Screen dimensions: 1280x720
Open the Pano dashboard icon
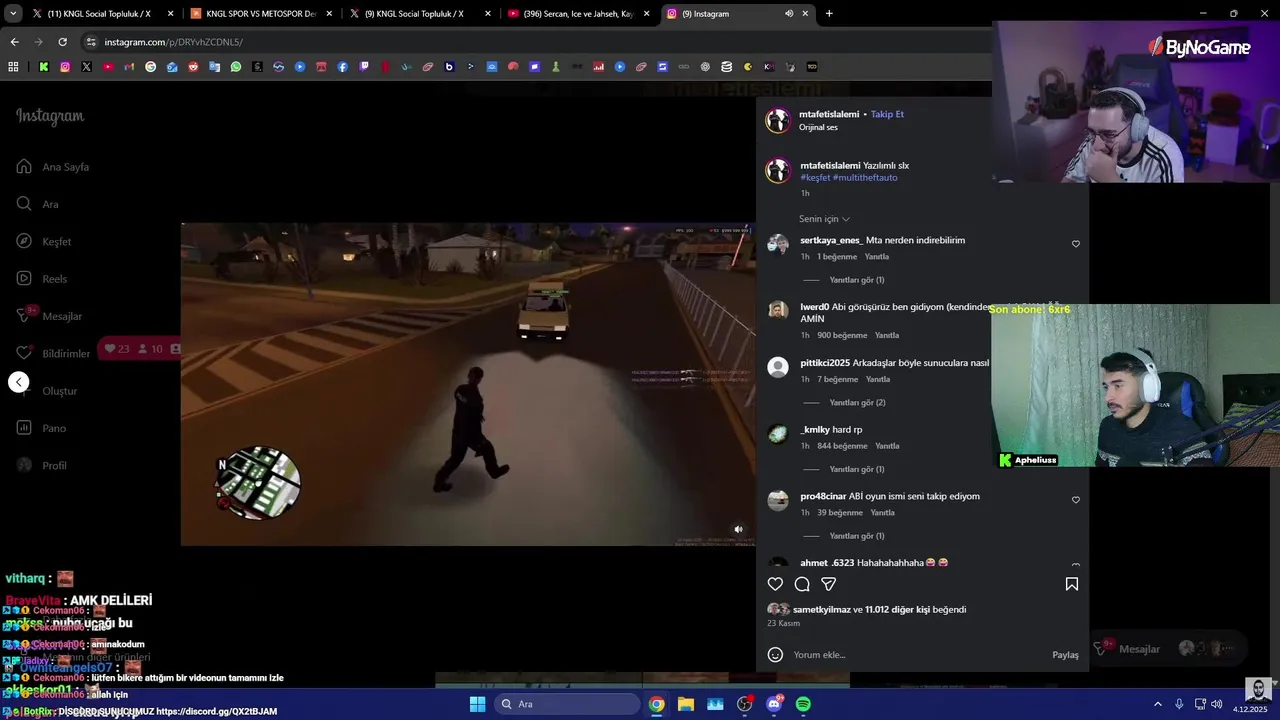click(x=24, y=428)
